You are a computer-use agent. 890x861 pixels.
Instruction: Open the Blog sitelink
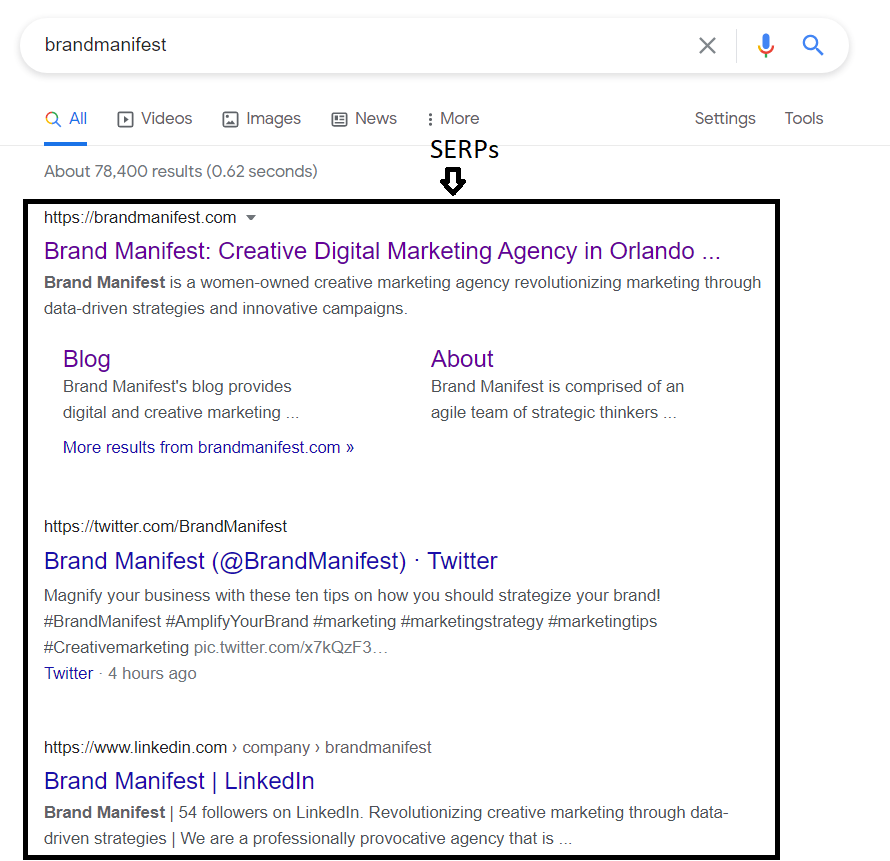(x=87, y=359)
